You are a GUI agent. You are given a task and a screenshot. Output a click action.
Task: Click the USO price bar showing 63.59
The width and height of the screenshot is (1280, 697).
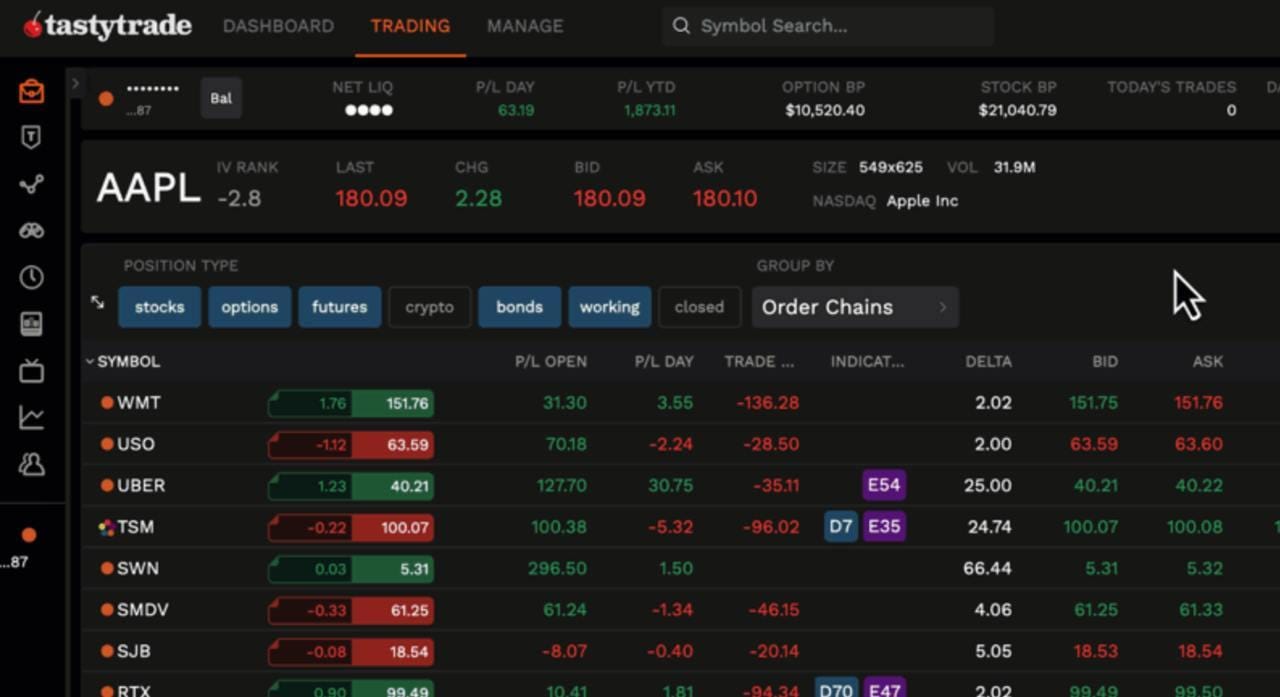pos(351,444)
